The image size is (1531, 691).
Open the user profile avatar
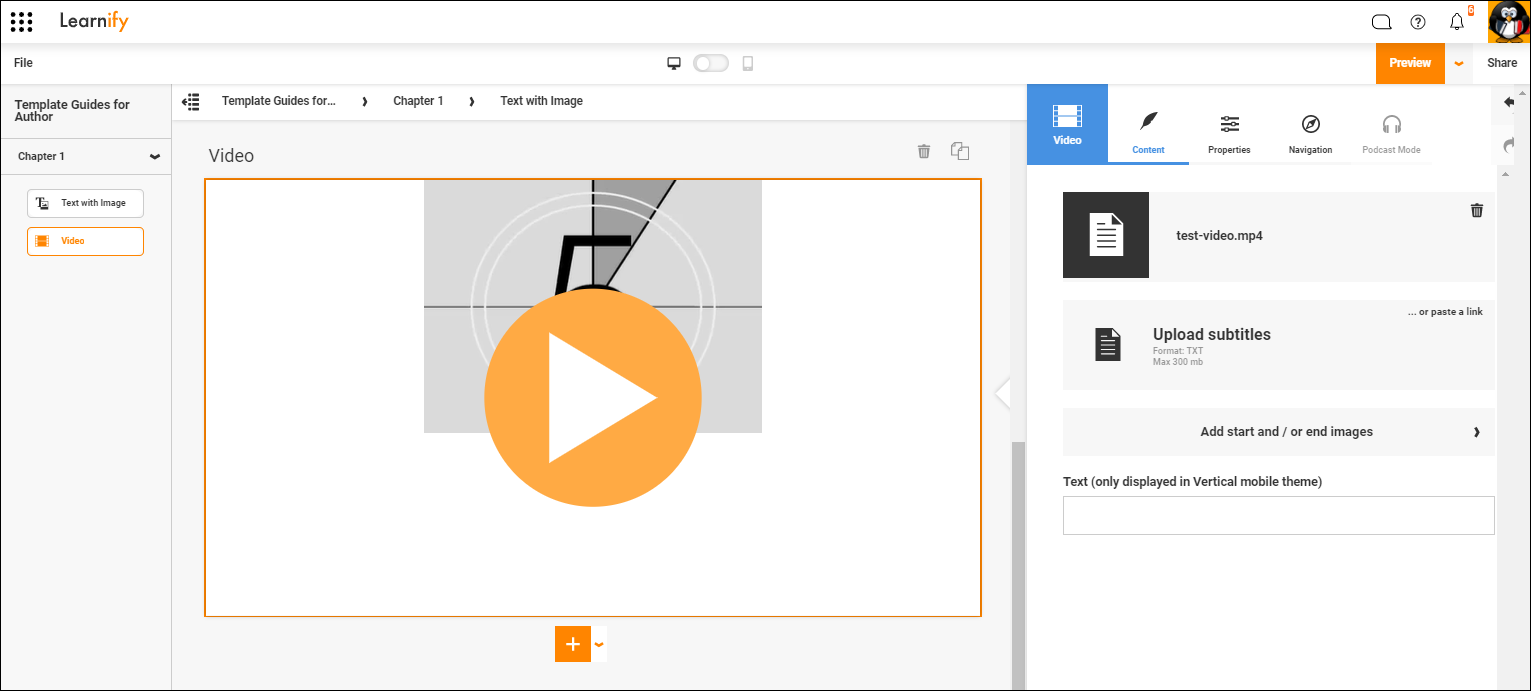click(x=1508, y=22)
